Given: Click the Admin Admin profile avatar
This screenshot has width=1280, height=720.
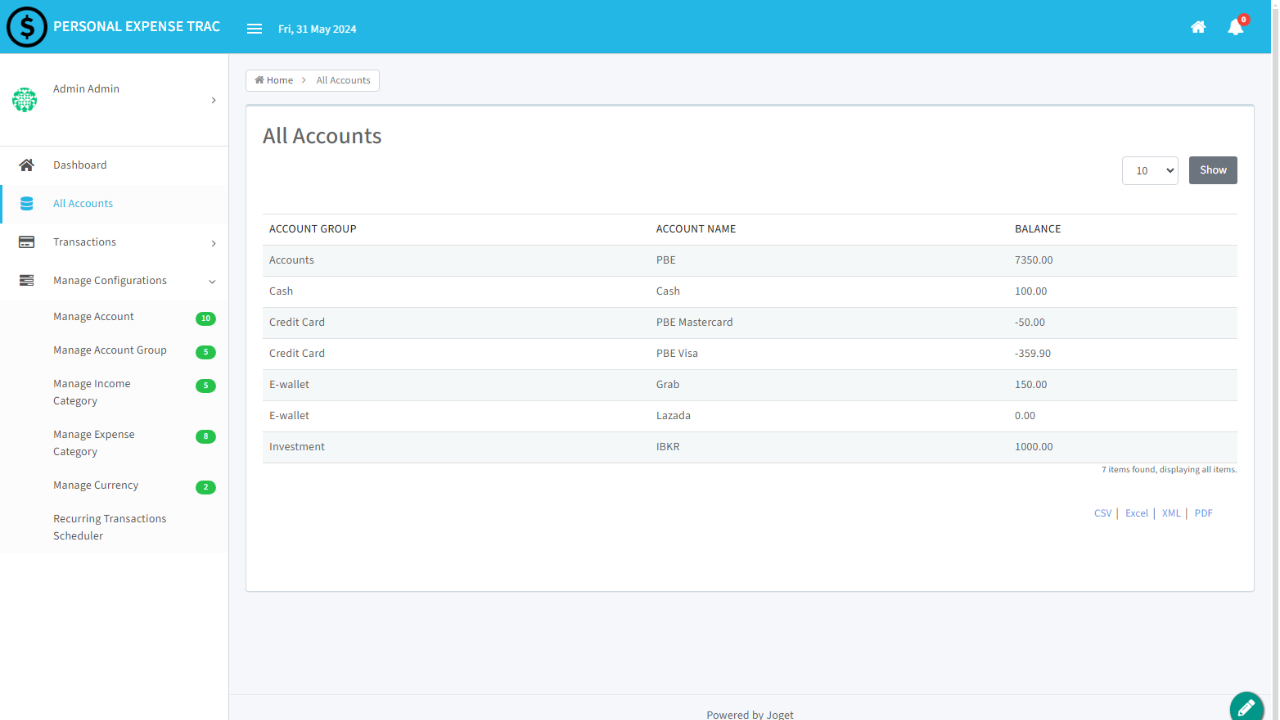Looking at the screenshot, I should (x=24, y=100).
